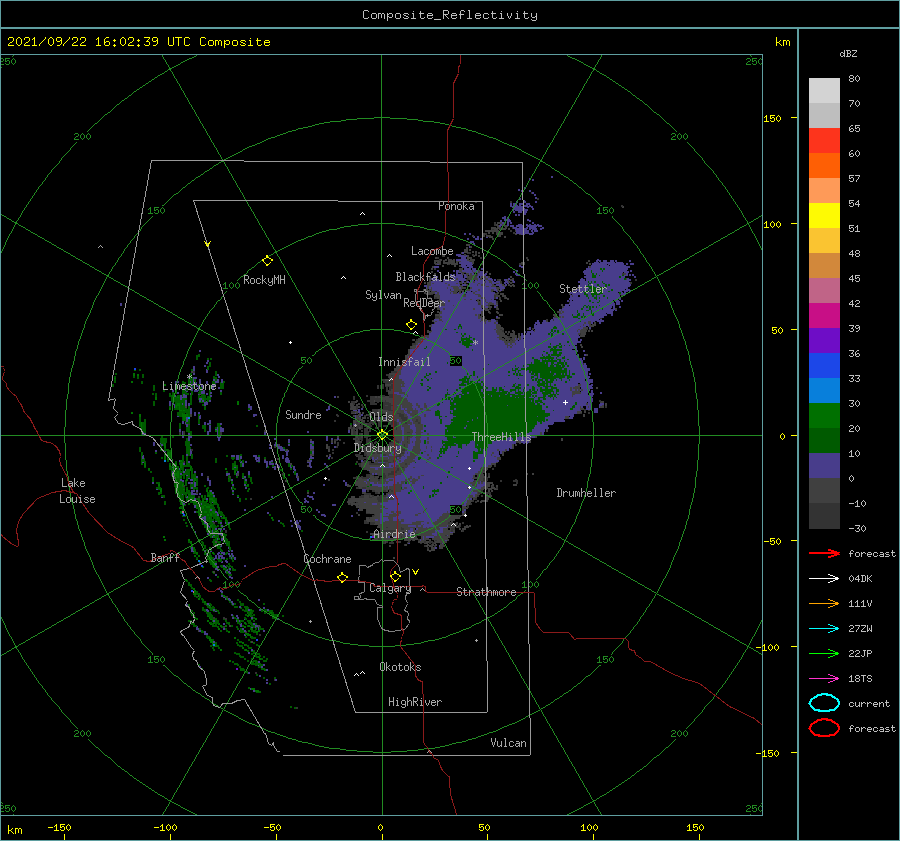Click the magenta 18TS arrow symbol
Image resolution: width=900 pixels, height=841 pixels.
pyautogui.click(x=824, y=679)
